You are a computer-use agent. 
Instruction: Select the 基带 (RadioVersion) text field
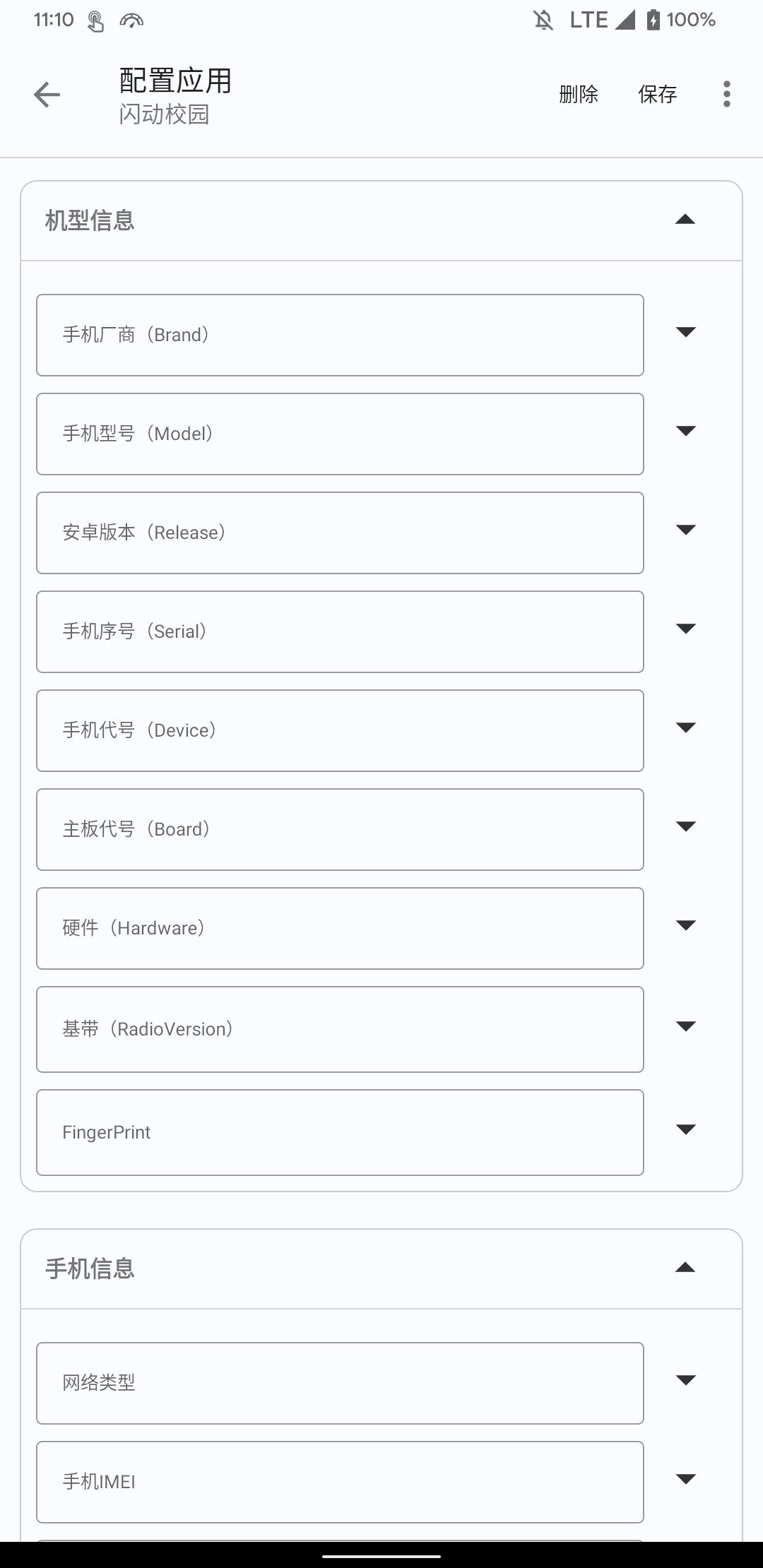(340, 1029)
